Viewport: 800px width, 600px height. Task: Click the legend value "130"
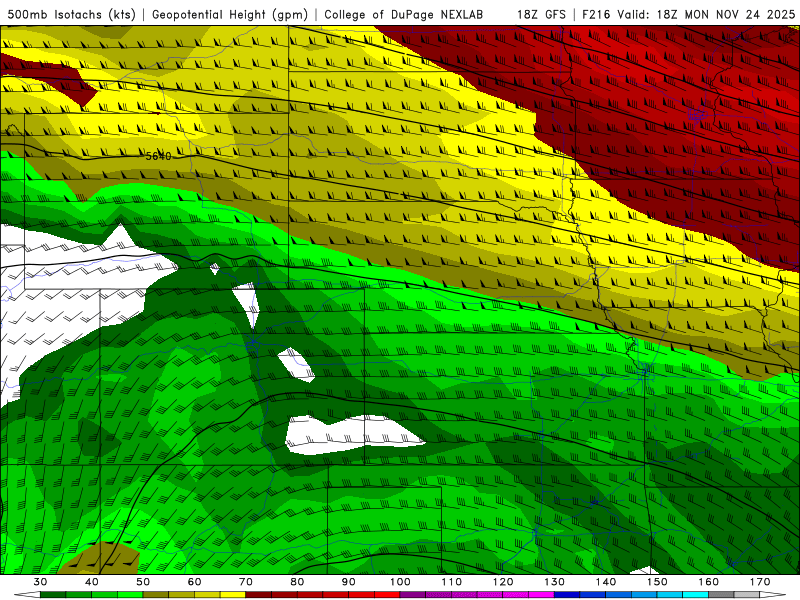(555, 582)
